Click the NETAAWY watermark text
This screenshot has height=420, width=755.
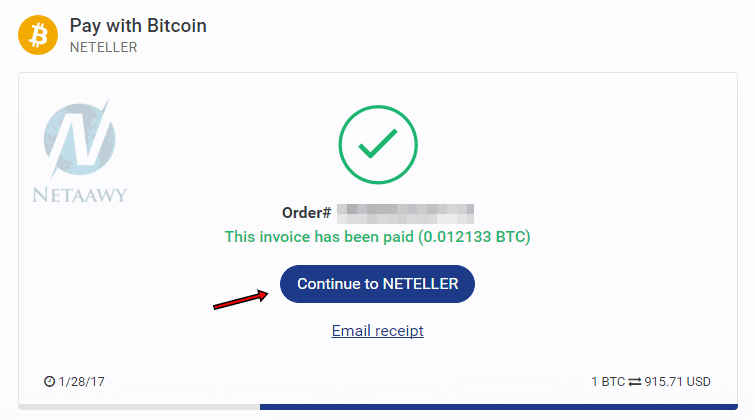click(x=79, y=195)
